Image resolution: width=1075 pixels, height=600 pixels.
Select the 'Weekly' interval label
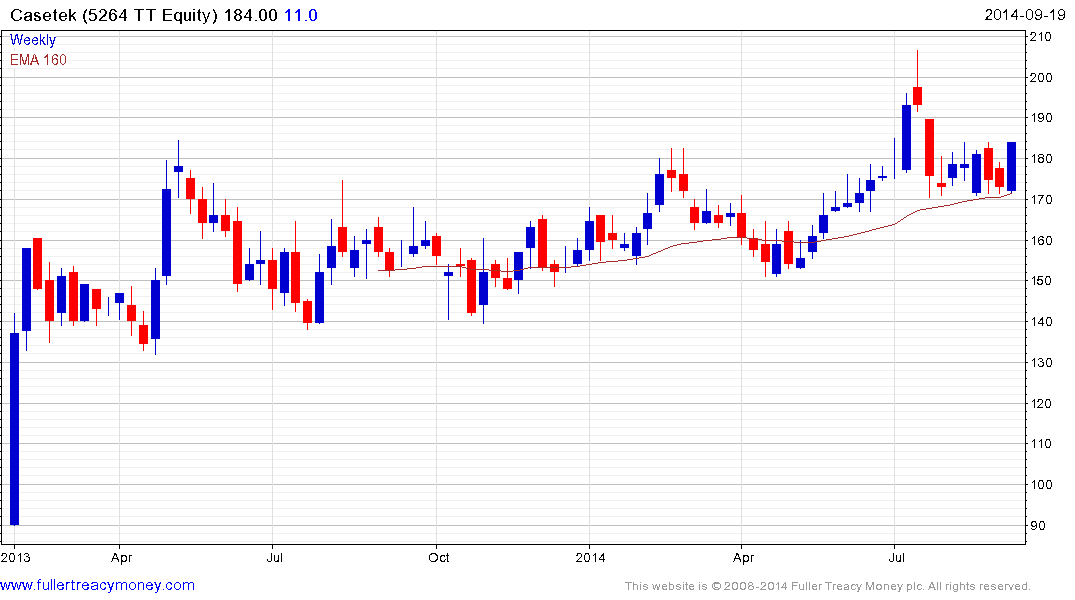pyautogui.click(x=33, y=40)
